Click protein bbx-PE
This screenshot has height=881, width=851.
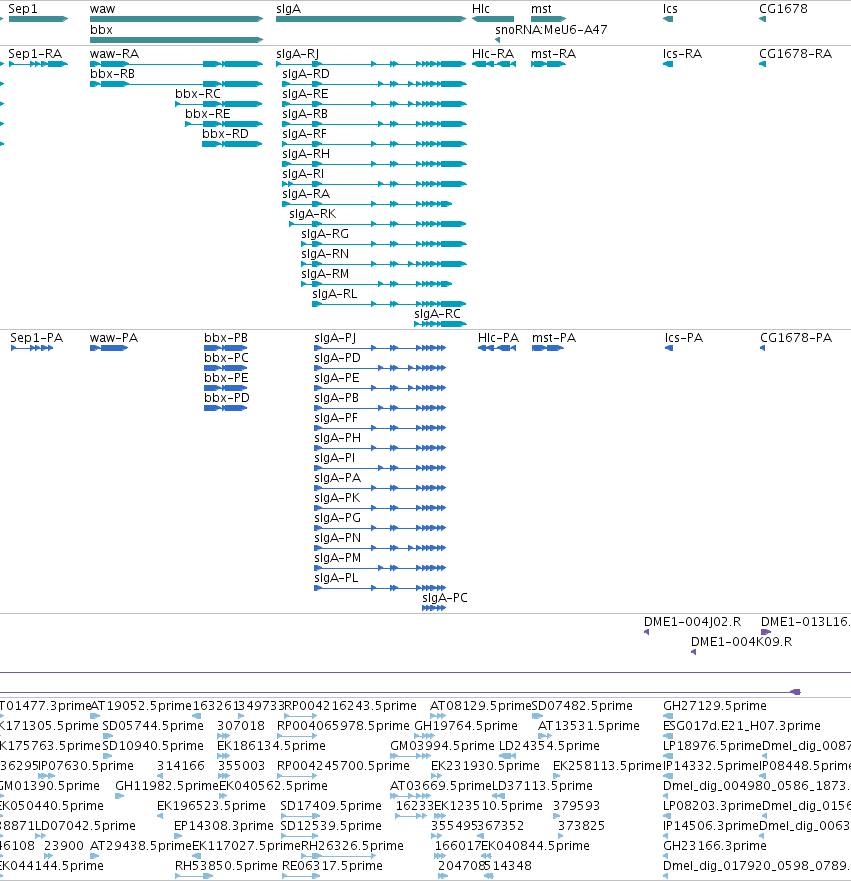click(x=225, y=388)
